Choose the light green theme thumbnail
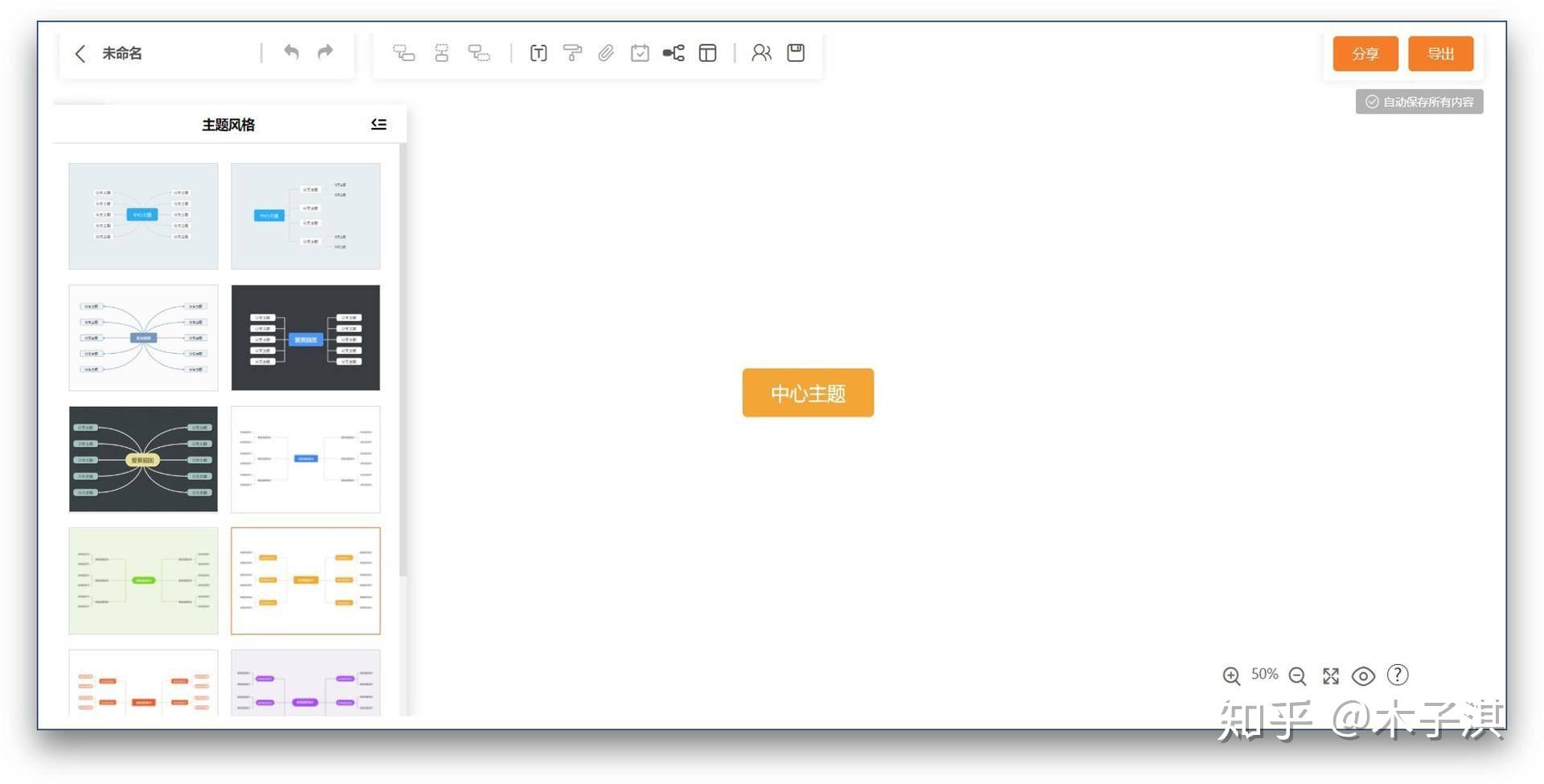Viewport: 1544px width, 784px height. coord(143,581)
